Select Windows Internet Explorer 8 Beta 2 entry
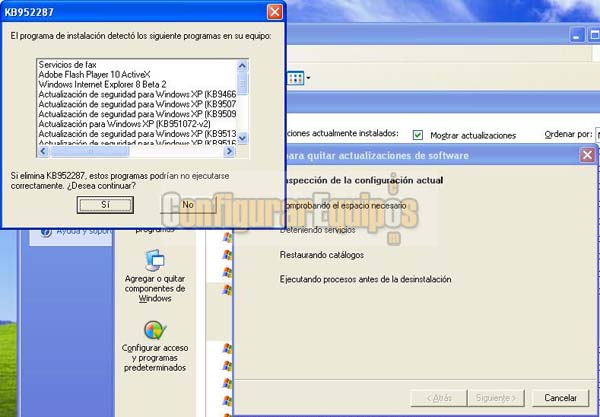The width and height of the screenshot is (600, 417). pyautogui.click(x=102, y=84)
